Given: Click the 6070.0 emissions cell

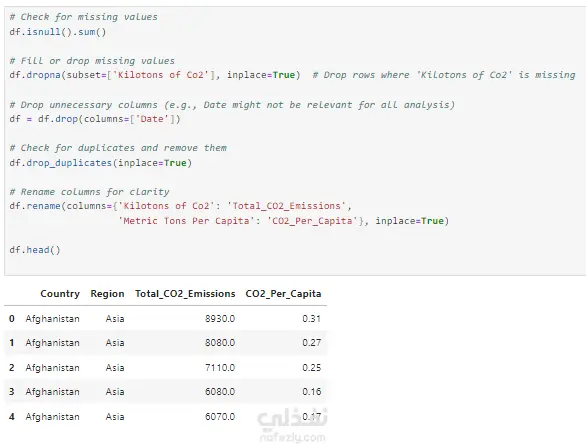Looking at the screenshot, I should (x=220, y=417).
